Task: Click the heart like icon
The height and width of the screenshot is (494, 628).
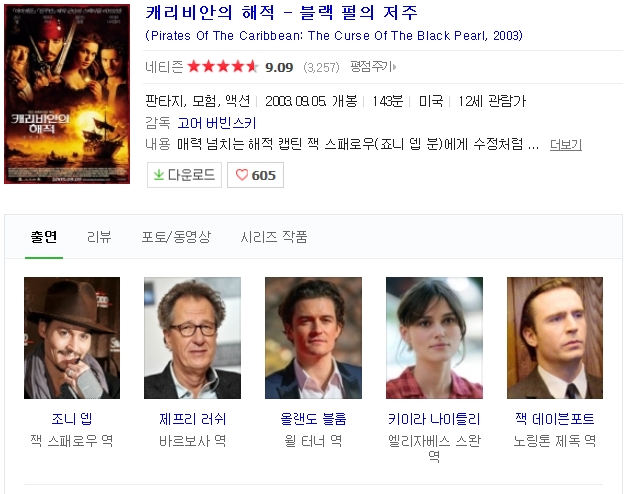Action: tap(242, 175)
